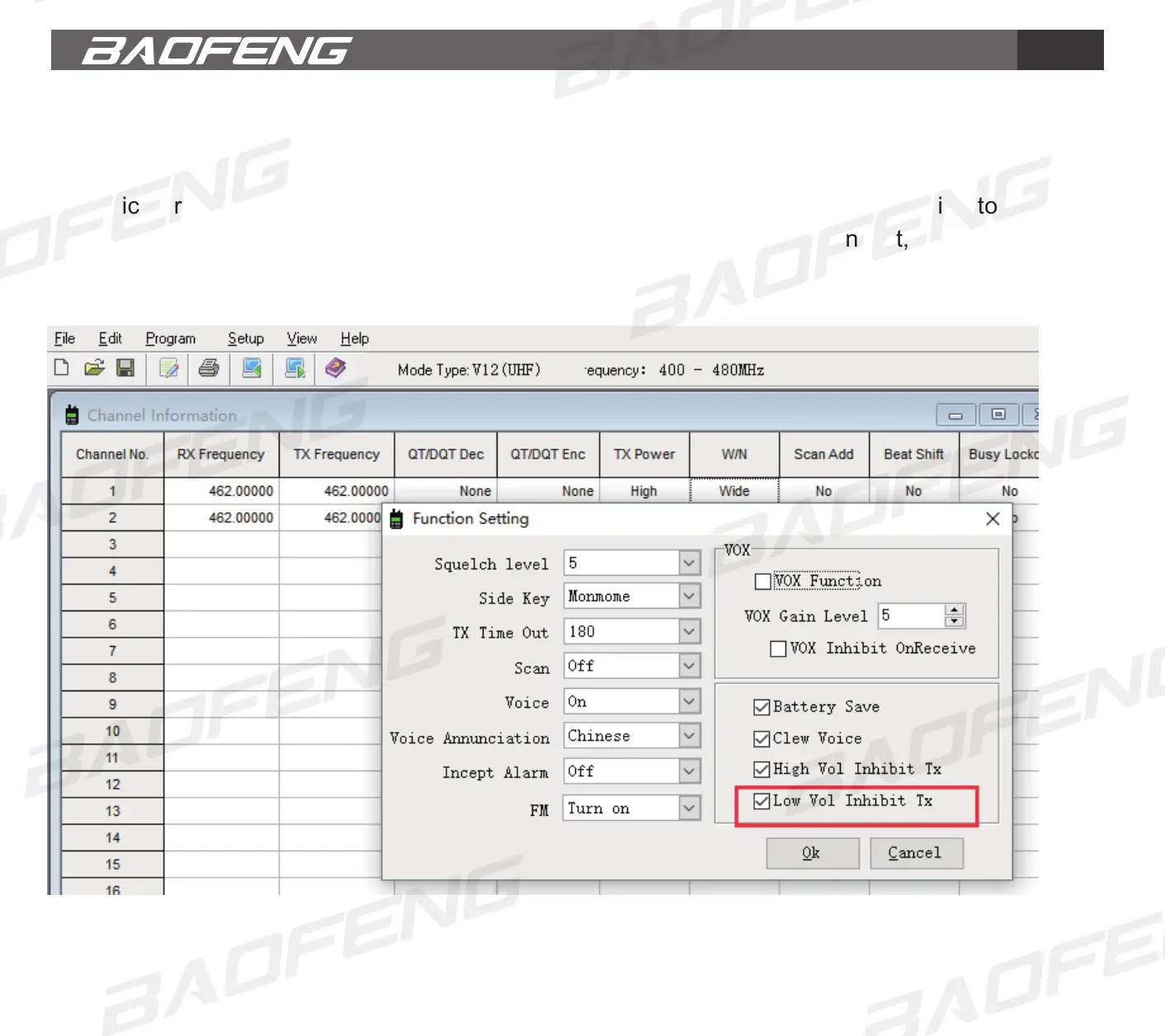
Task: Select channel row number 8
Action: [112, 678]
